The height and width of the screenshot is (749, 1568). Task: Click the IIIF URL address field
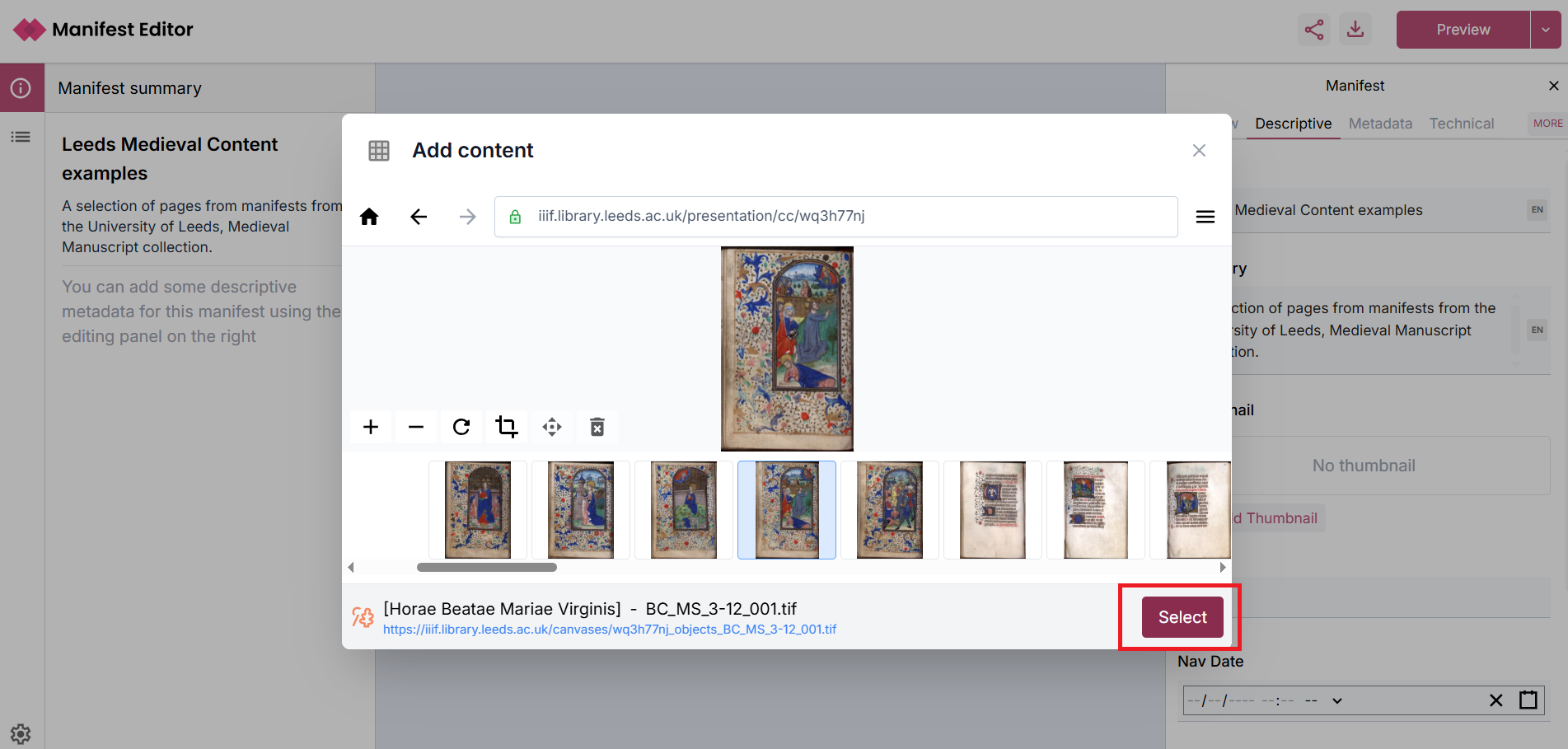click(x=836, y=217)
